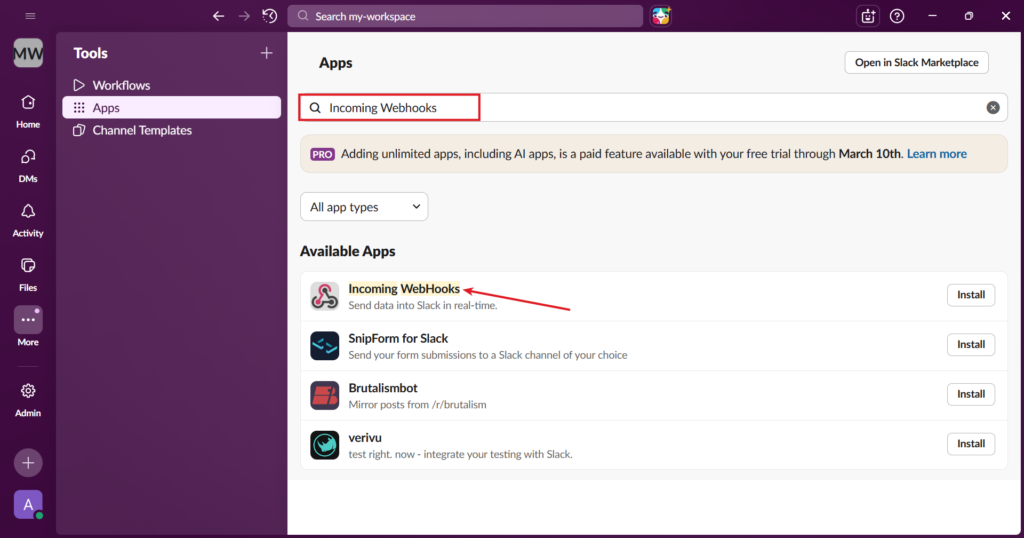Click 'Send data into Slack in real-time.' text
Viewport: 1024px width, 538px height.
click(423, 306)
